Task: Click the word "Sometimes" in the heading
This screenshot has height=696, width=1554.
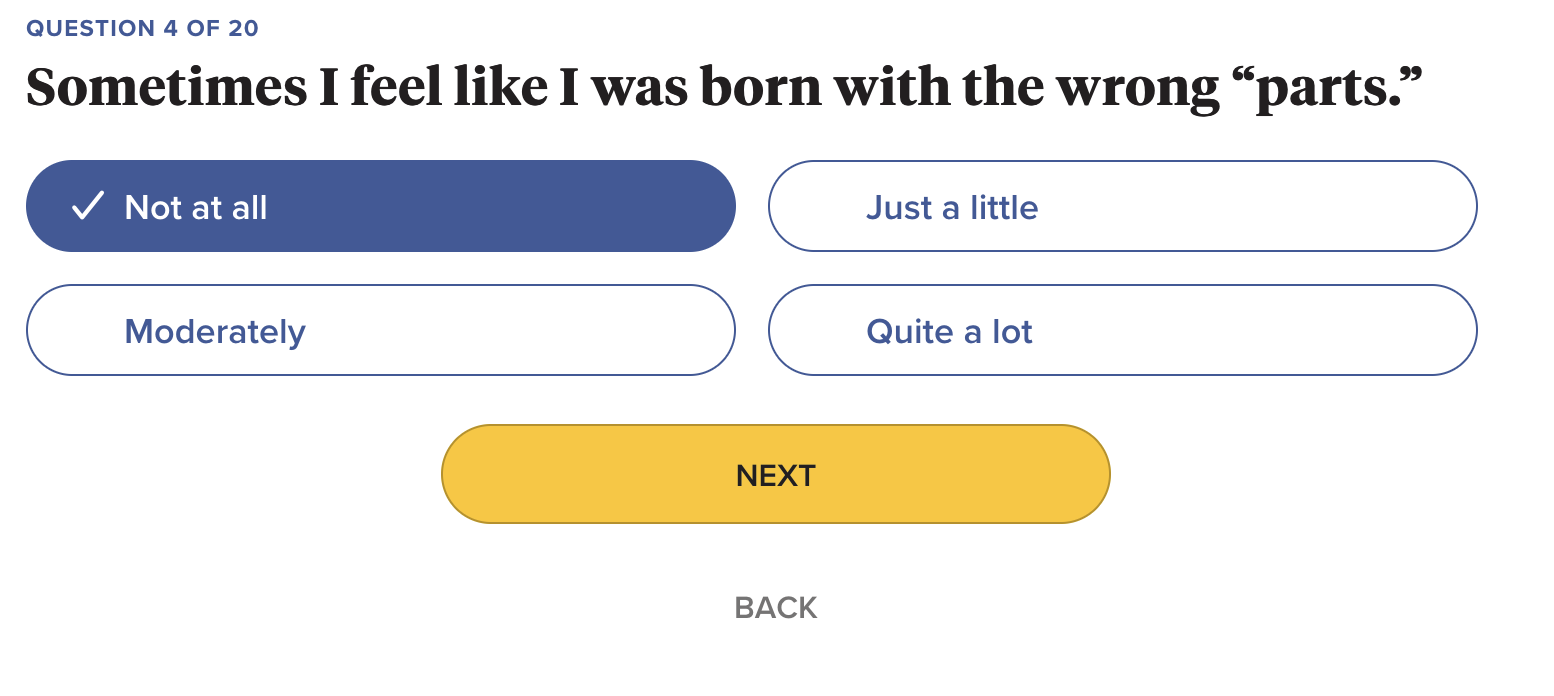Action: pyautogui.click(x=166, y=87)
